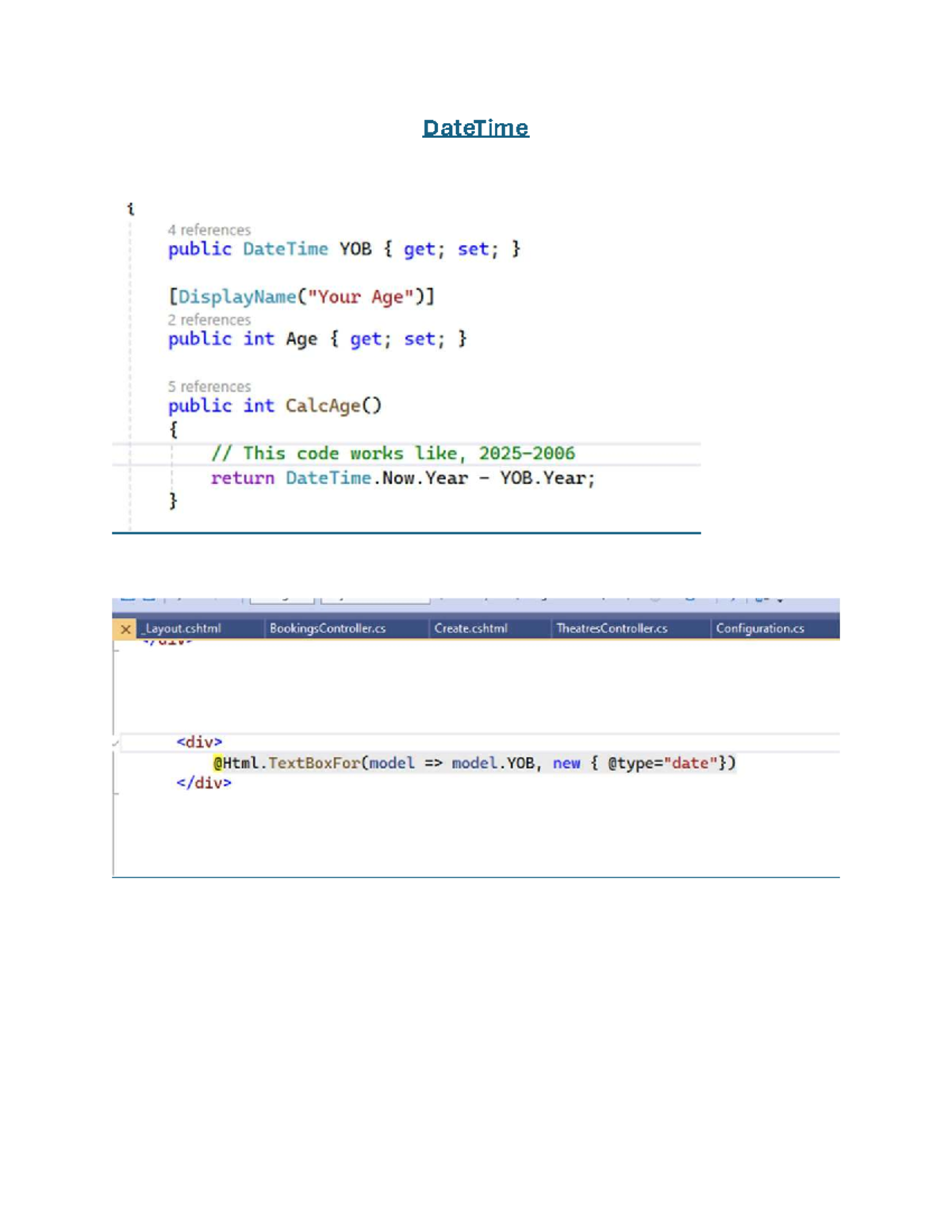Go to the TheatresController.cs tab
Screen dimensions: 952x1232
(612, 628)
